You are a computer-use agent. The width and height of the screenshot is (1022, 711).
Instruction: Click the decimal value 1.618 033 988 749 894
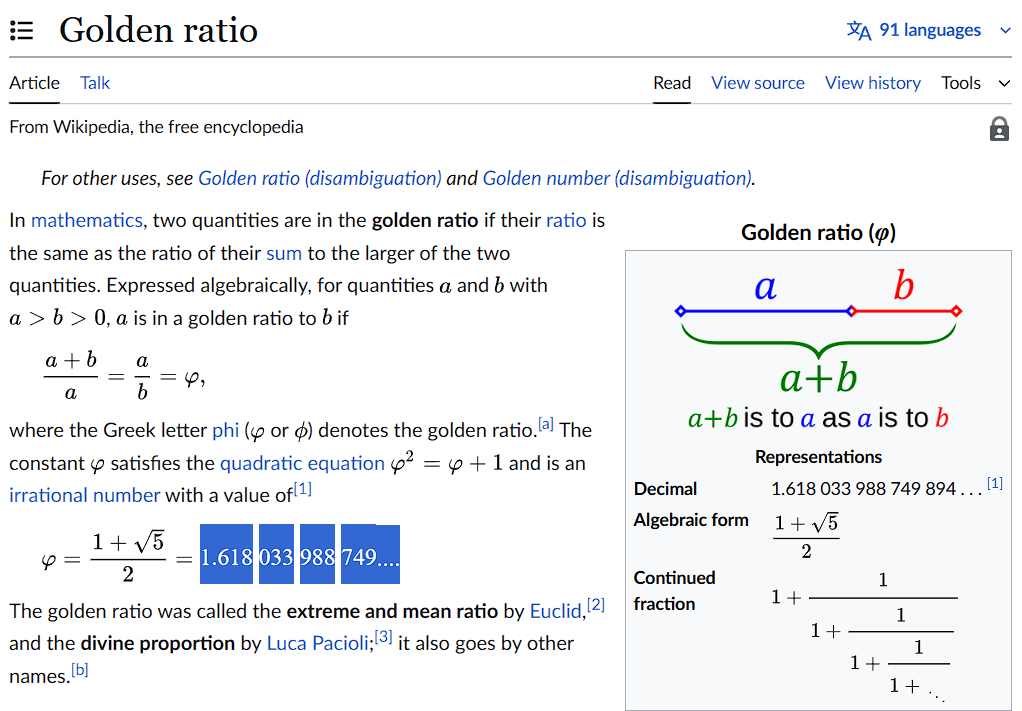[x=876, y=489]
